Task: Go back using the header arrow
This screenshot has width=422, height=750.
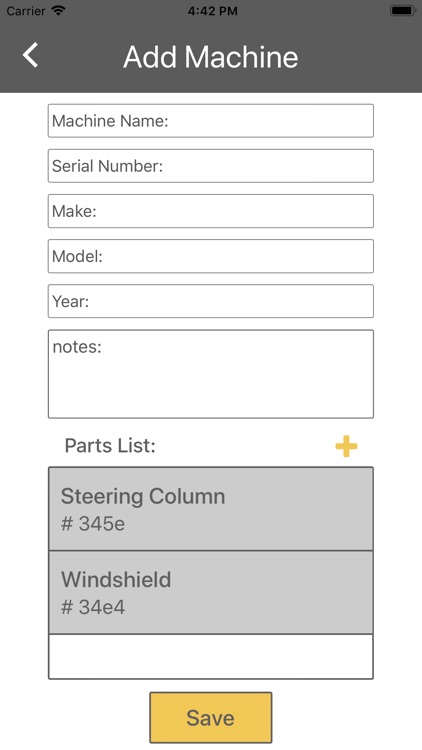Action: point(30,55)
